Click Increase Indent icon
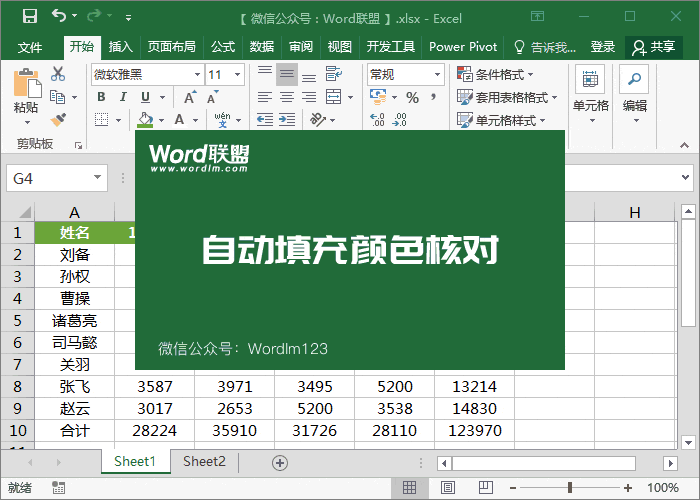Viewport: 700px width, 500px height. pos(287,120)
